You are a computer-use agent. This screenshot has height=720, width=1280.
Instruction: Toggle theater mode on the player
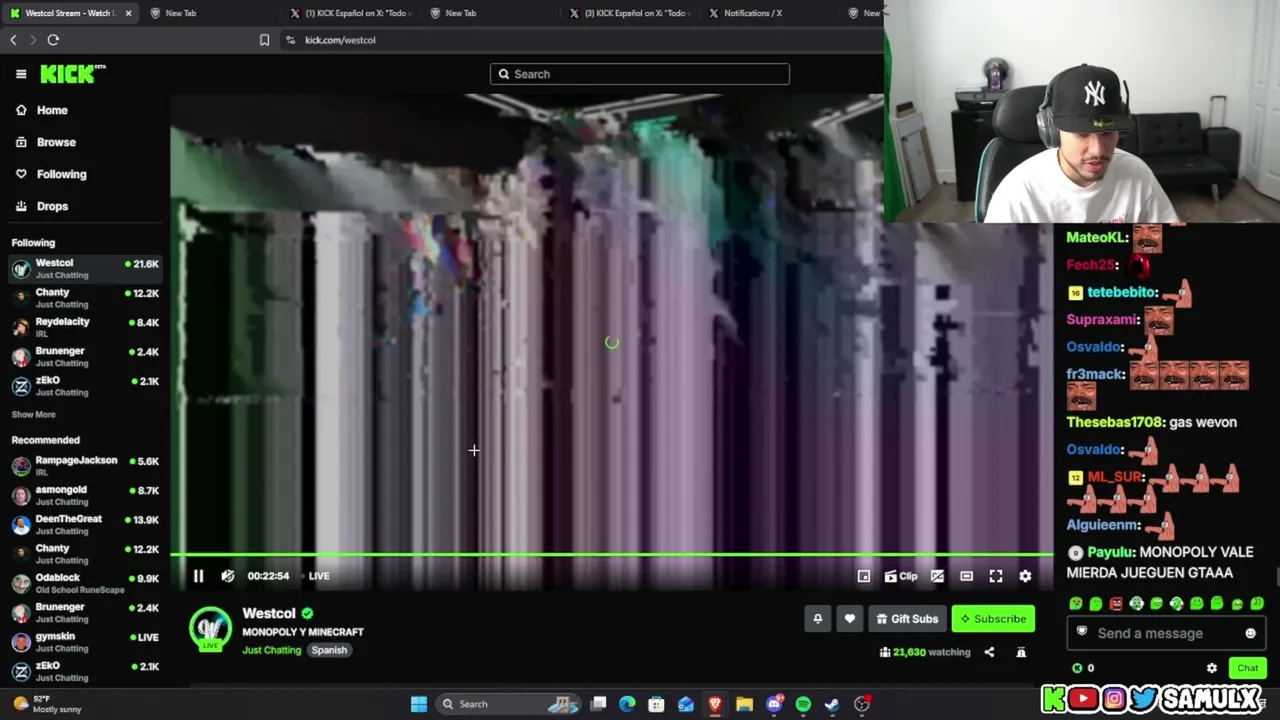pos(966,576)
